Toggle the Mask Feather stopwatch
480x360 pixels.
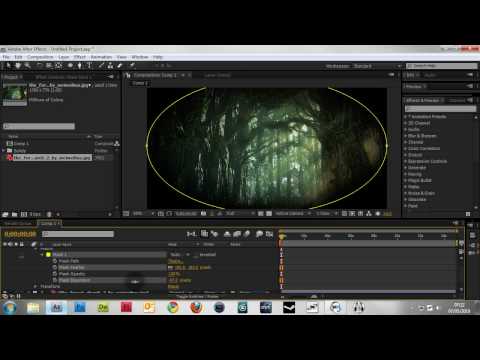[55, 267]
